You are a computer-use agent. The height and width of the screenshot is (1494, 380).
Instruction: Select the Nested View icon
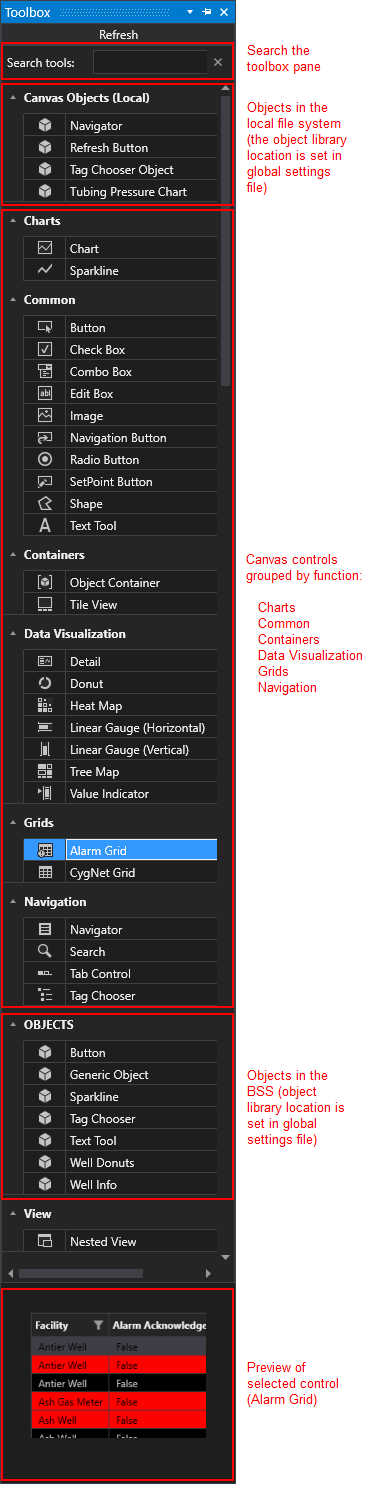[45, 1242]
